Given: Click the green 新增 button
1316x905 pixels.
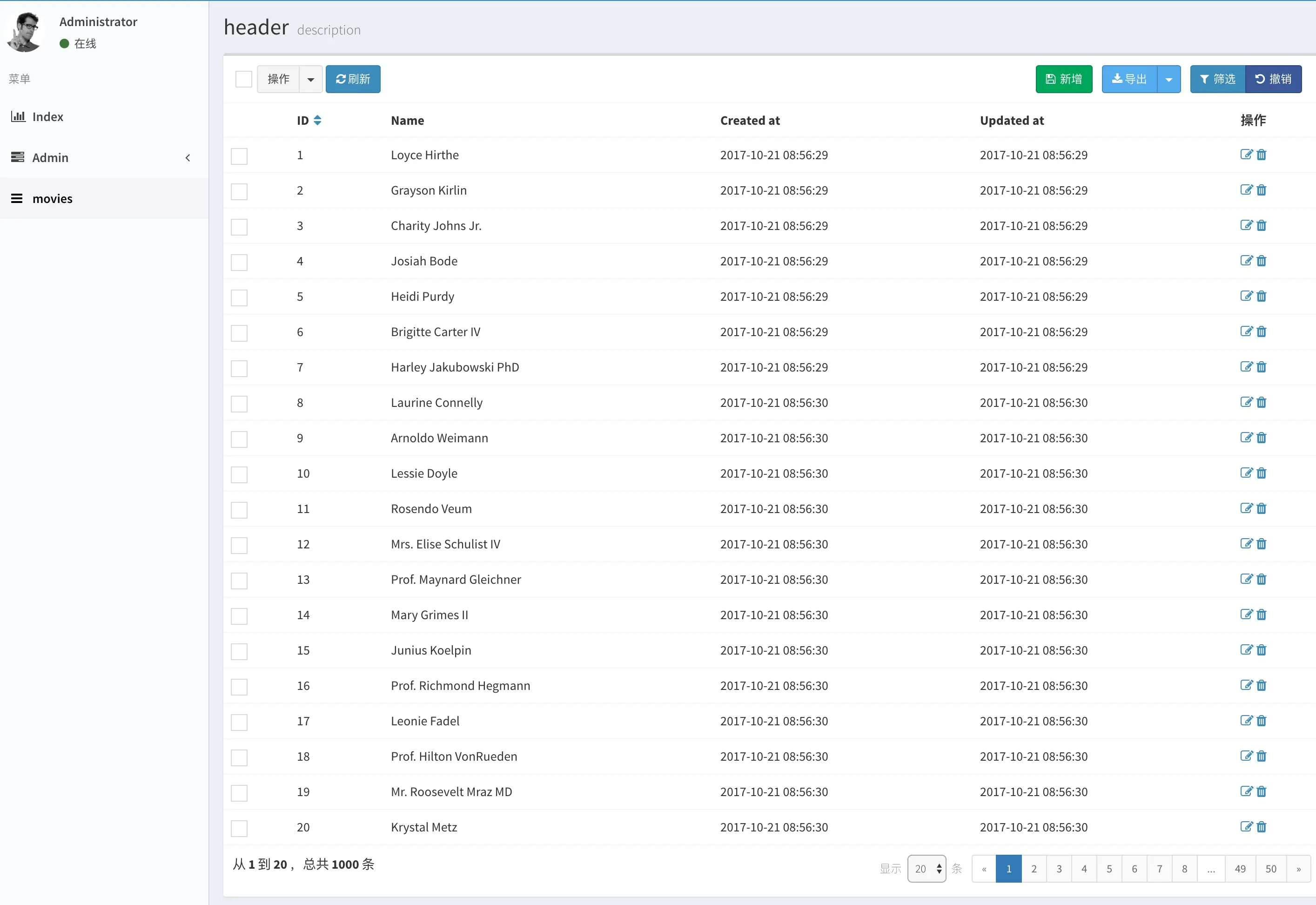Looking at the screenshot, I should 1064,80.
